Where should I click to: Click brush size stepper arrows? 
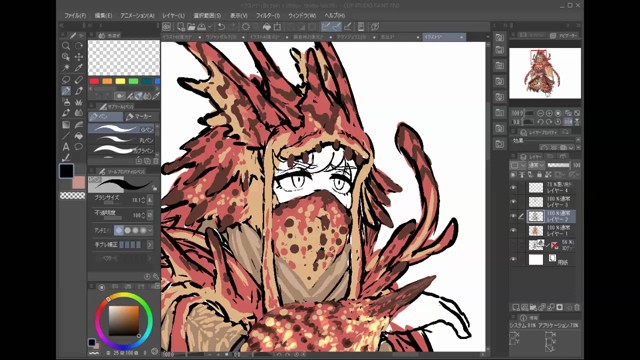[x=143, y=200]
